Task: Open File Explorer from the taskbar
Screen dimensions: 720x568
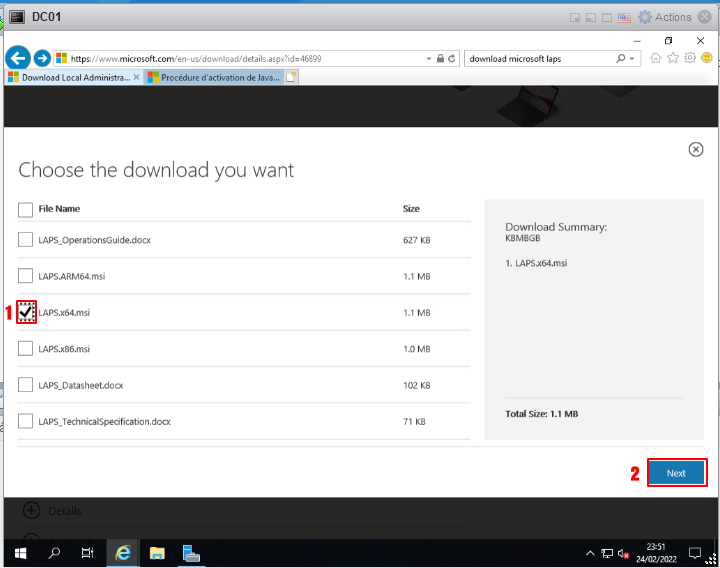Action: 157,553
